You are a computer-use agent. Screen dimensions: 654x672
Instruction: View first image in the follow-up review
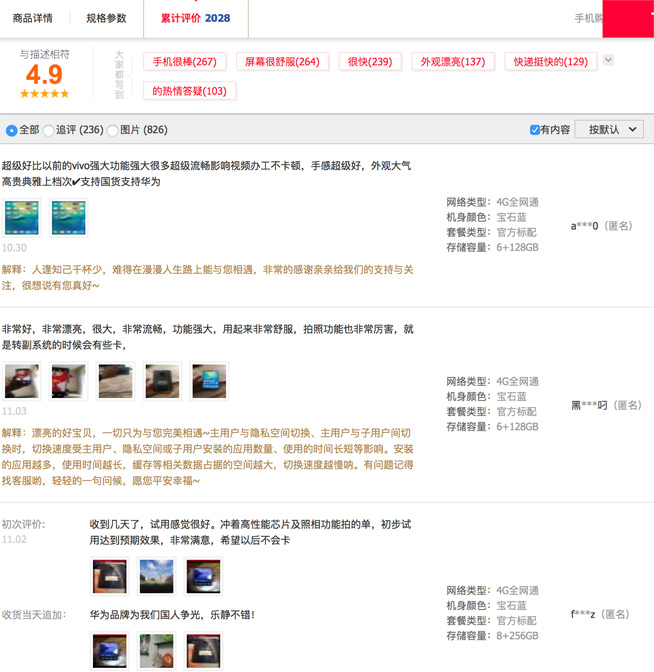point(109,650)
